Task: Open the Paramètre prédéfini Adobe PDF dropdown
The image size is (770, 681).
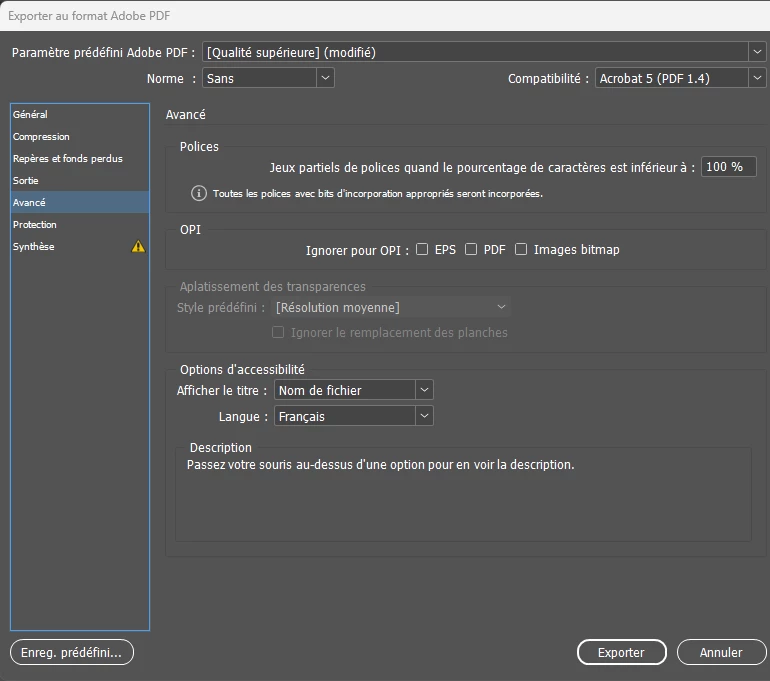Action: click(x=484, y=52)
